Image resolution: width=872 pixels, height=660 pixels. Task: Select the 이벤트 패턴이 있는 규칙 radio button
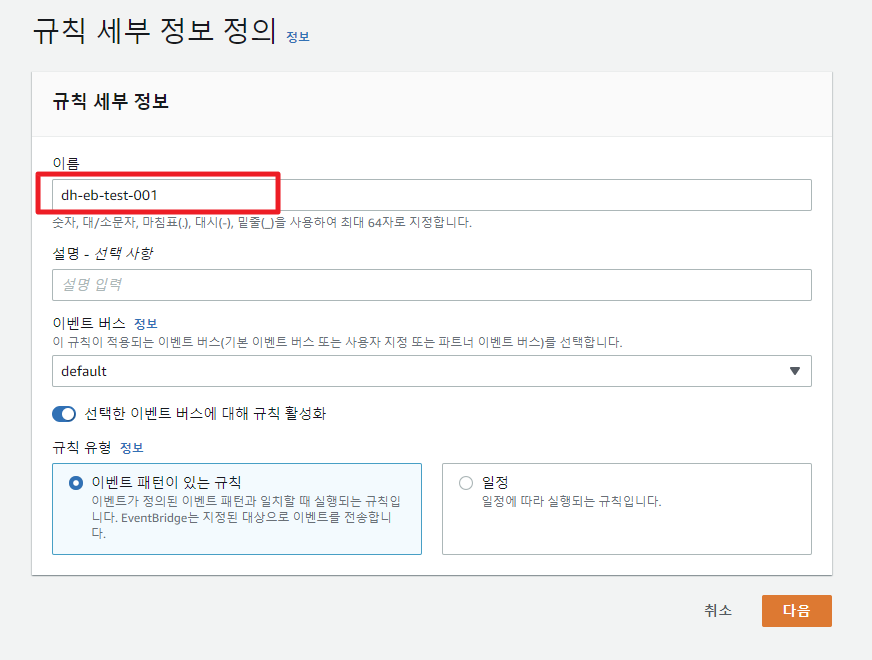point(76,483)
